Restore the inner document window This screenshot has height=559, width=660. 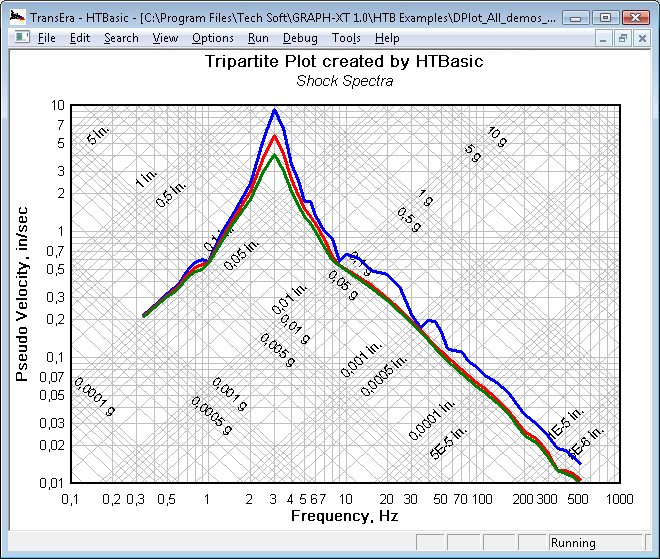point(623,39)
